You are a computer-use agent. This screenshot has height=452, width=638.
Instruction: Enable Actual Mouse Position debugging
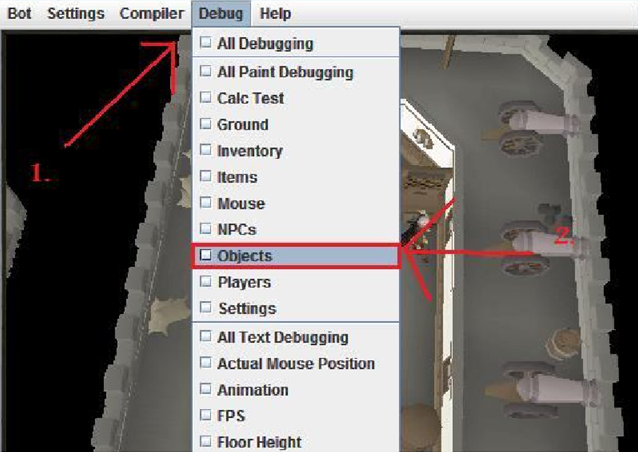(x=296, y=363)
